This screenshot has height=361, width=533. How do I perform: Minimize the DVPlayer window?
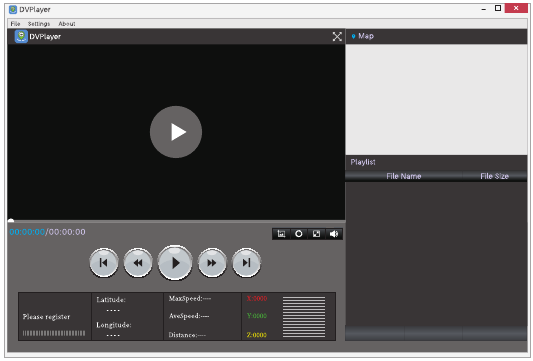(483, 9)
